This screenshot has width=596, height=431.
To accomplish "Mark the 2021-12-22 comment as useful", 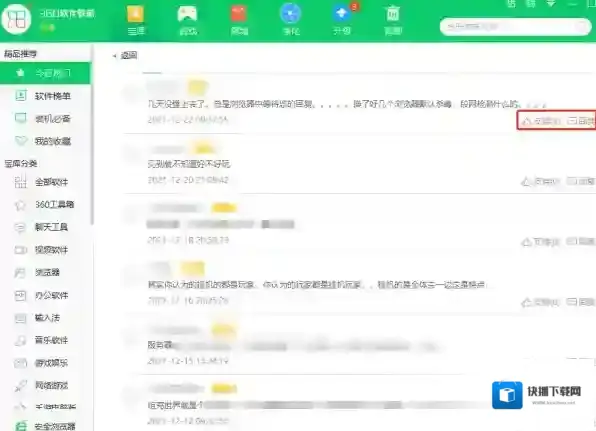I will click(x=541, y=121).
